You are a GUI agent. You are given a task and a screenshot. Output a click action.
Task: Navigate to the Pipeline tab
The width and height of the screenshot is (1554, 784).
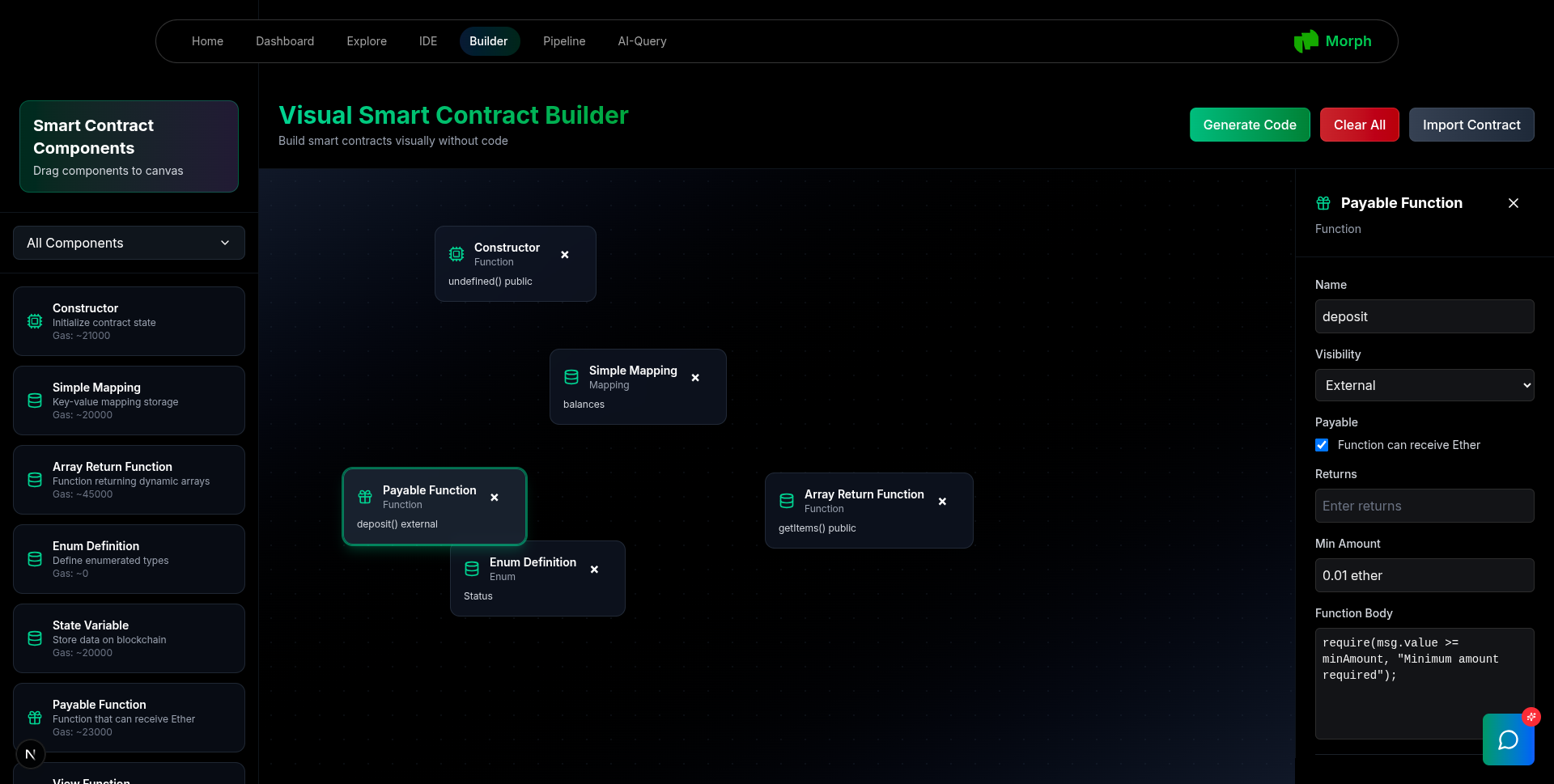pyautogui.click(x=564, y=41)
